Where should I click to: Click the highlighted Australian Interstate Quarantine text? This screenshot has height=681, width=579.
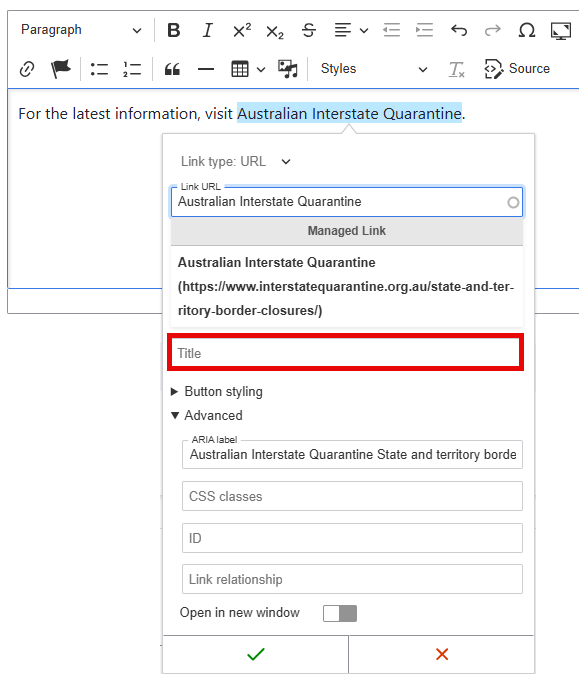349,113
